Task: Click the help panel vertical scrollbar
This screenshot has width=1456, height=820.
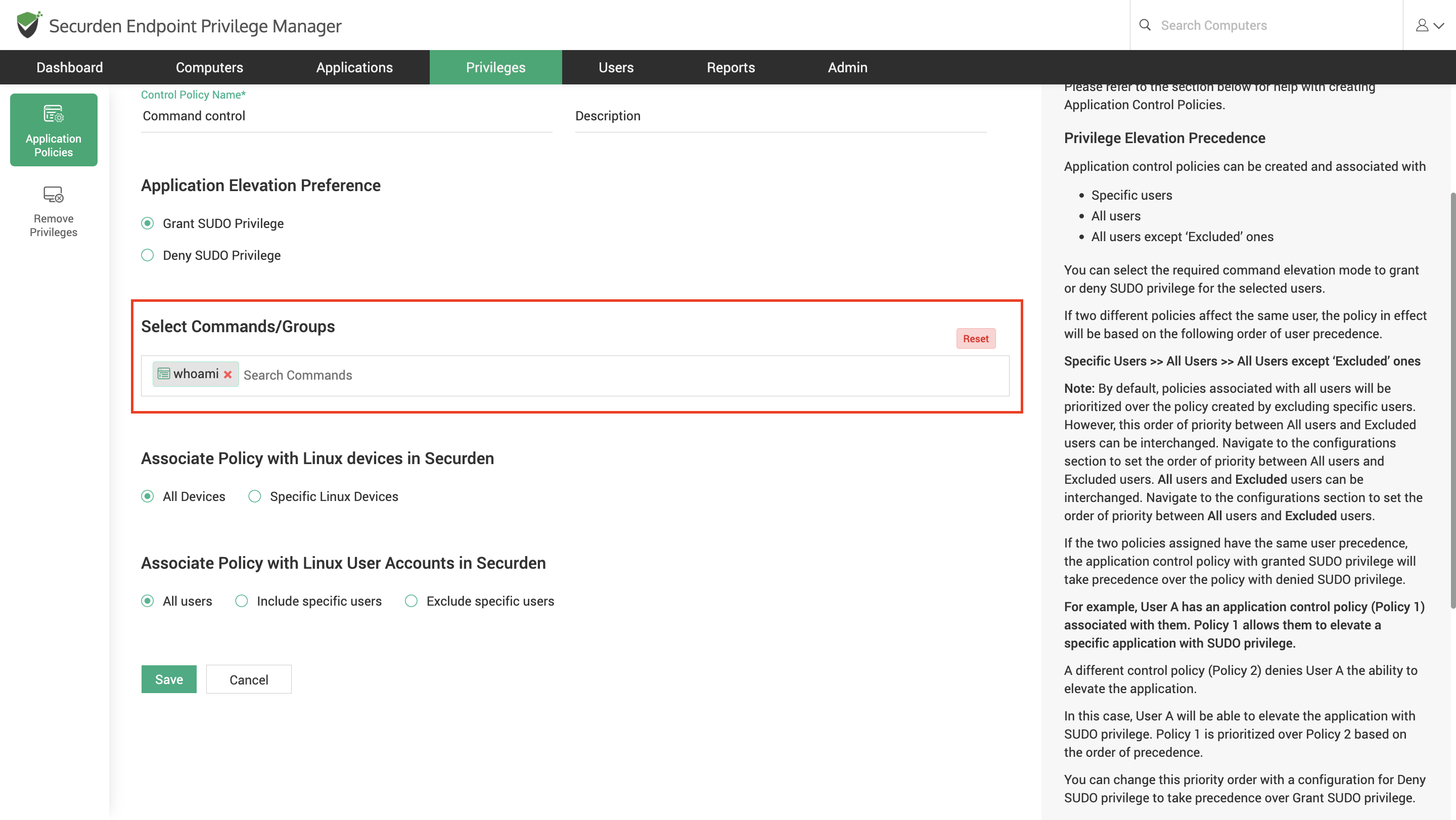Action: (1452, 400)
